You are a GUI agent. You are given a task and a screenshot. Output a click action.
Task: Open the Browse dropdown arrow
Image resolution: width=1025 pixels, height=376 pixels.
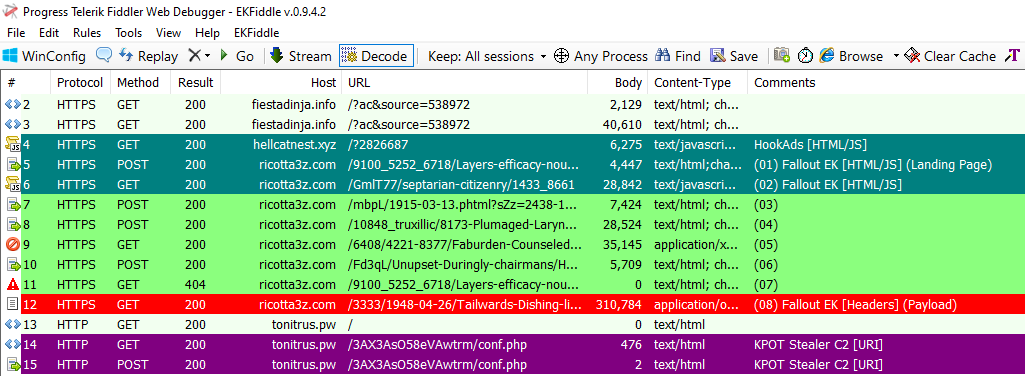pos(896,56)
